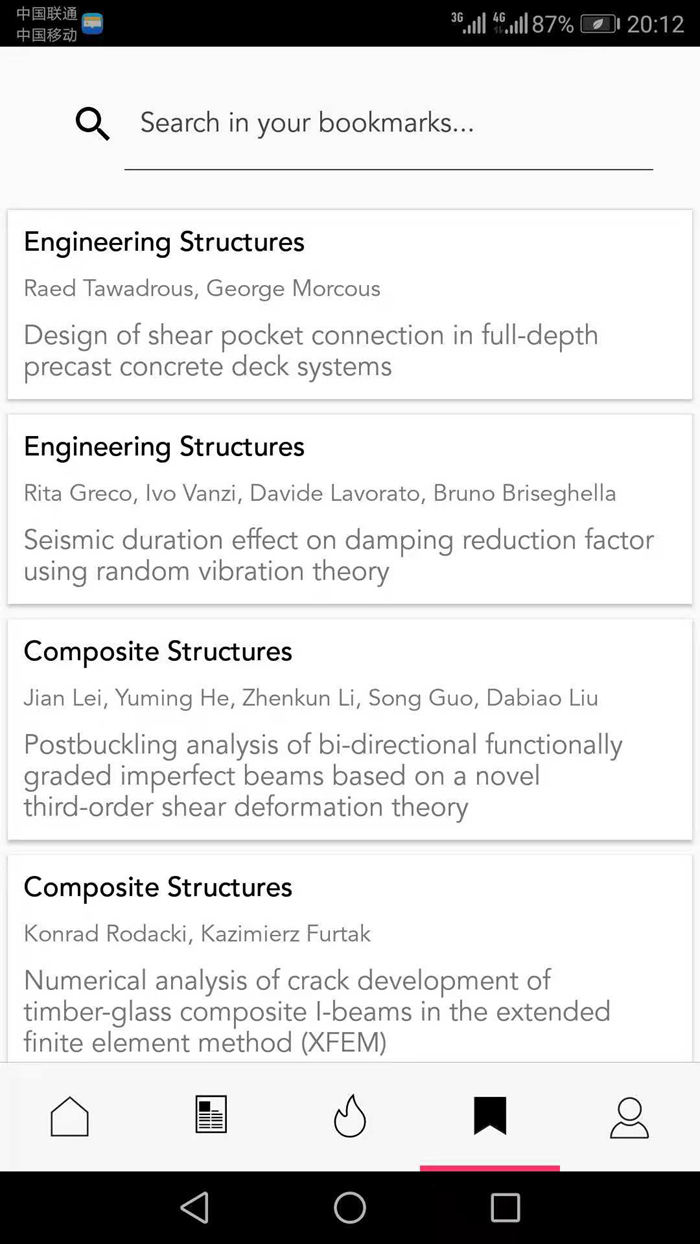Tap the Android back triangle button
700x1244 pixels.
pyautogui.click(x=194, y=1208)
